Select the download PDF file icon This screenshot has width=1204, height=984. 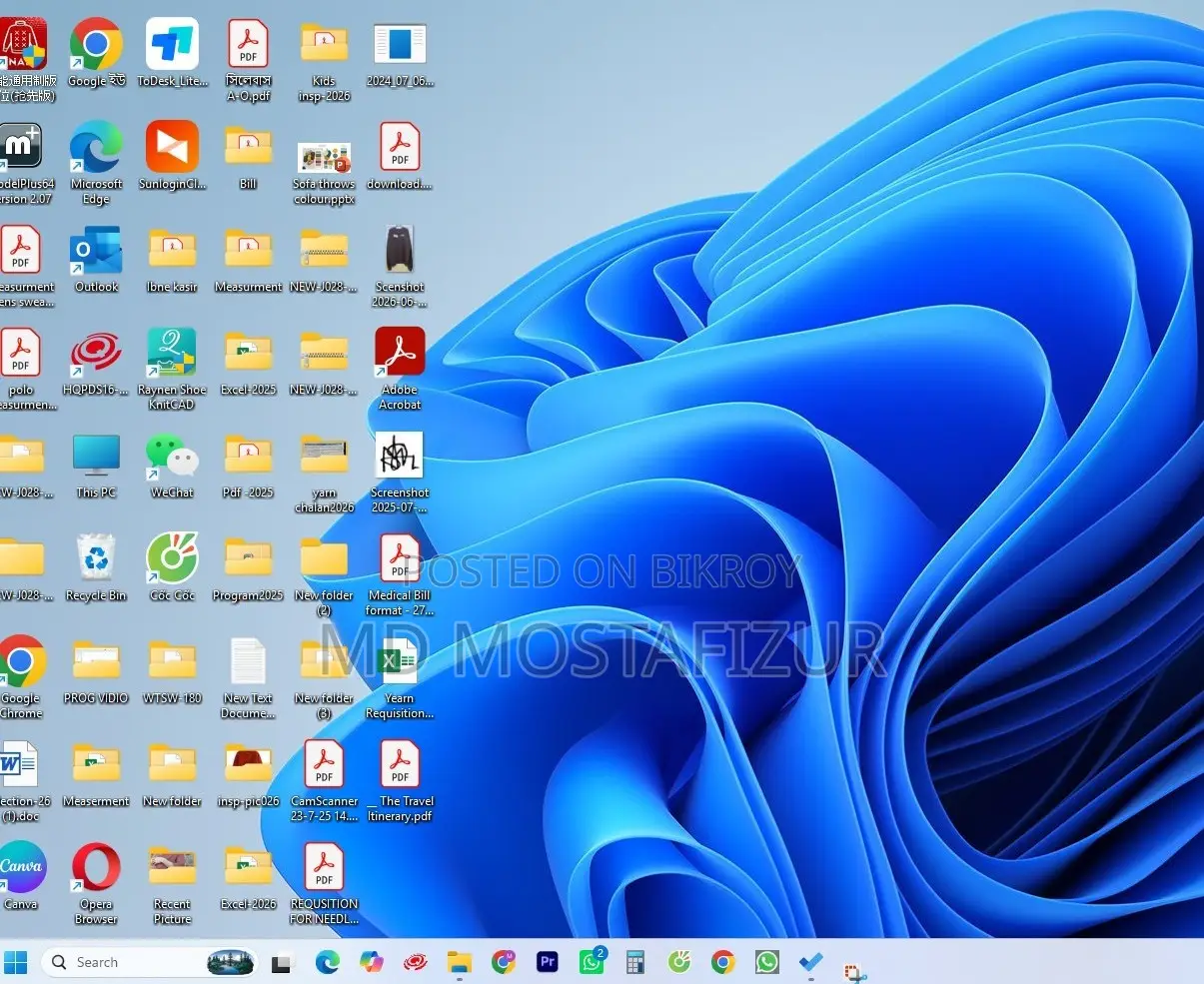pyautogui.click(x=400, y=156)
